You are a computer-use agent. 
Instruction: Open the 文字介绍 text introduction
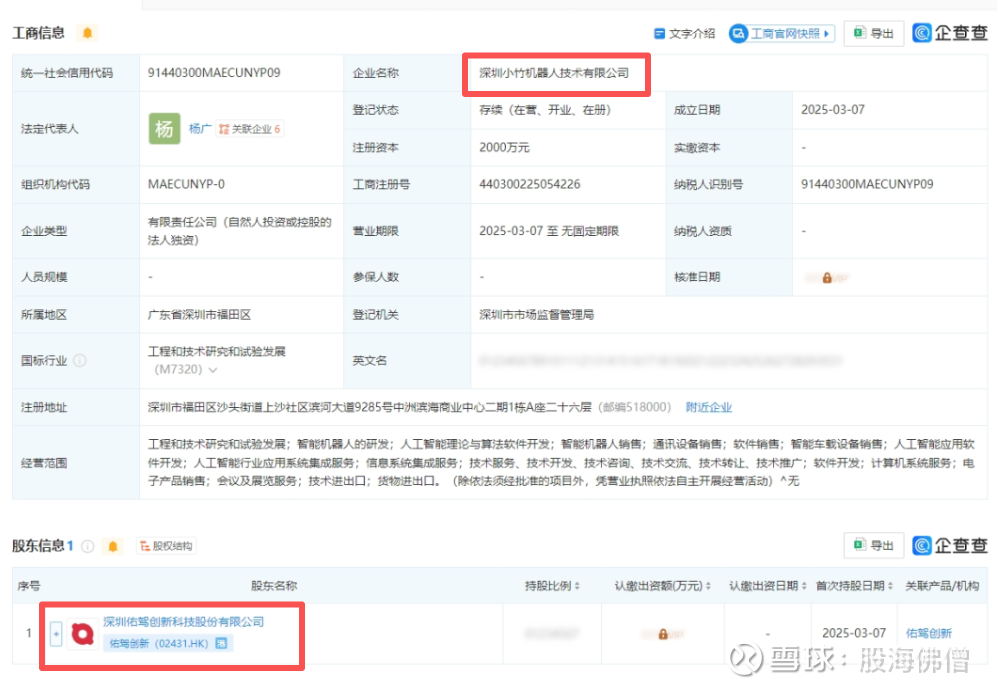685,33
